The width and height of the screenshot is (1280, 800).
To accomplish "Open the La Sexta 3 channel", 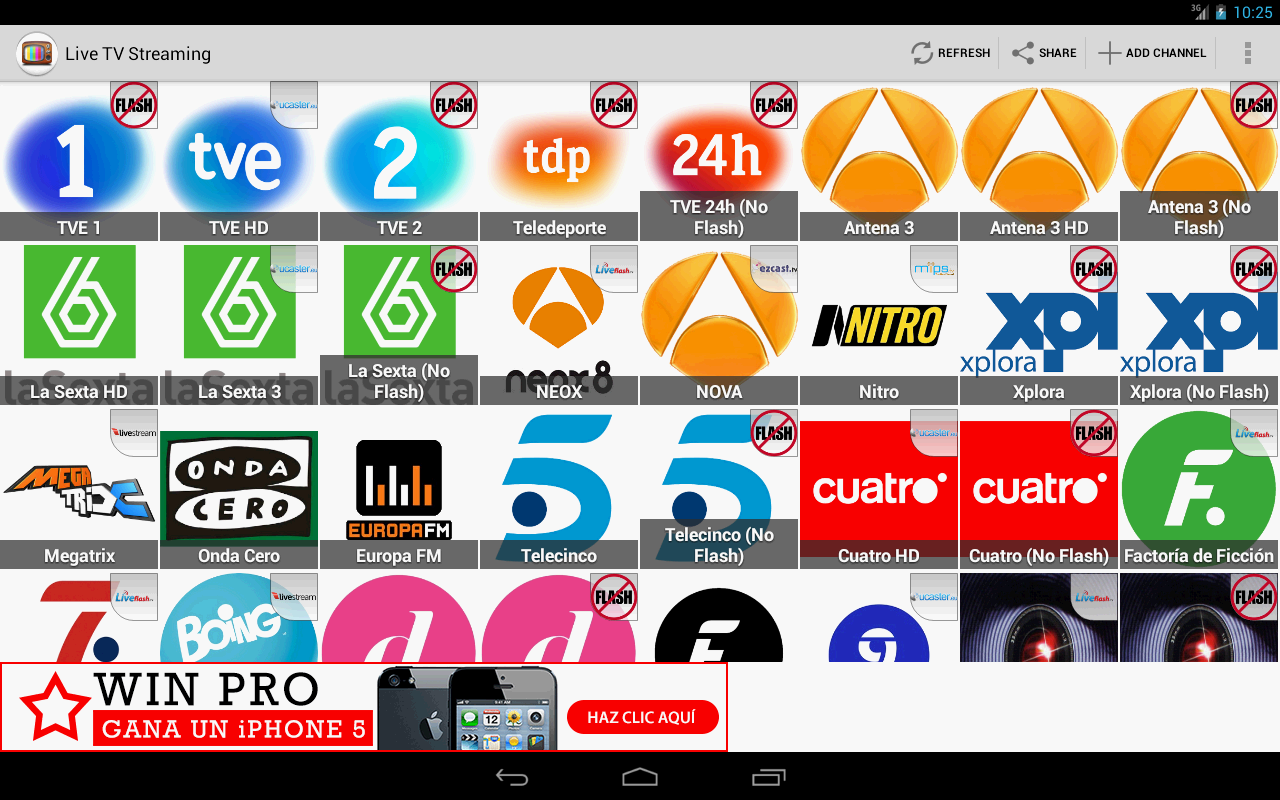I will click(239, 325).
